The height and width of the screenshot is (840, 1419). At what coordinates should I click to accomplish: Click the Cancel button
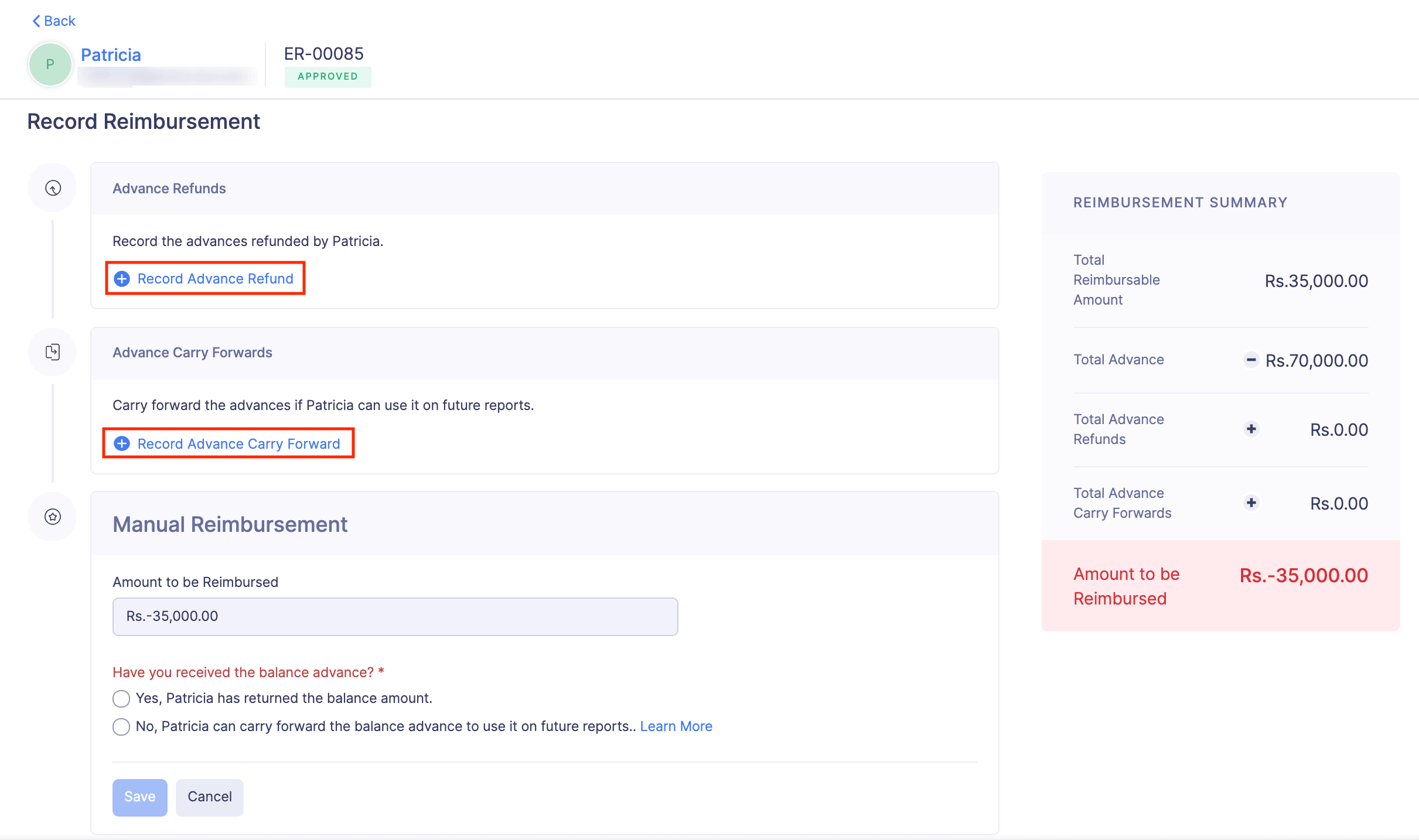pyautogui.click(x=209, y=797)
